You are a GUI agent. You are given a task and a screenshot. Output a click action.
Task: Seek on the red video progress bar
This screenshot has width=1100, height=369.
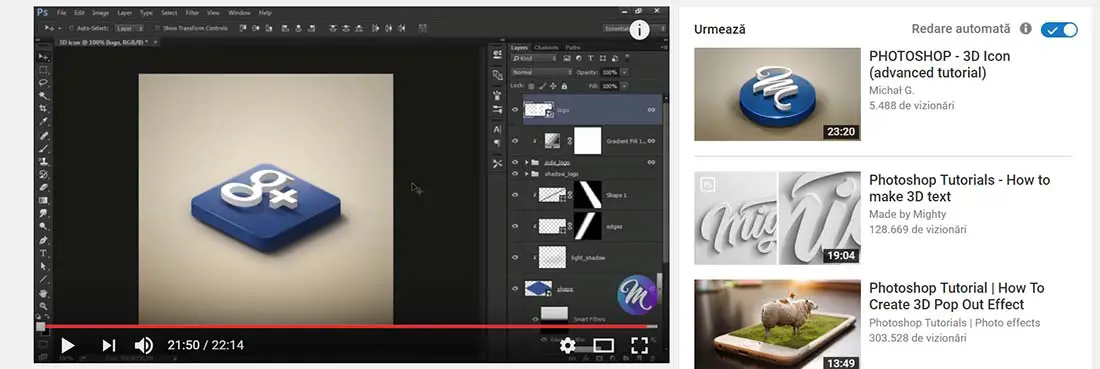(348, 326)
